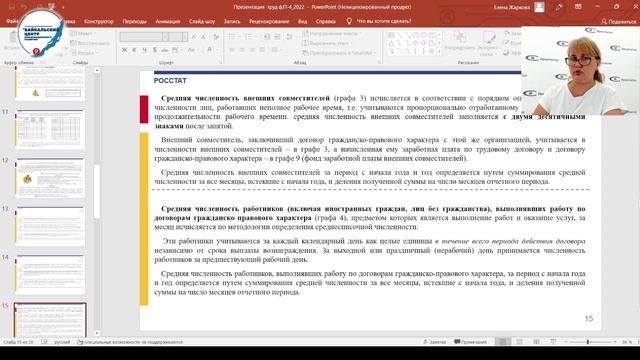Select slide 12 thumbnail
This screenshot has height=360, width=640.
50,178
